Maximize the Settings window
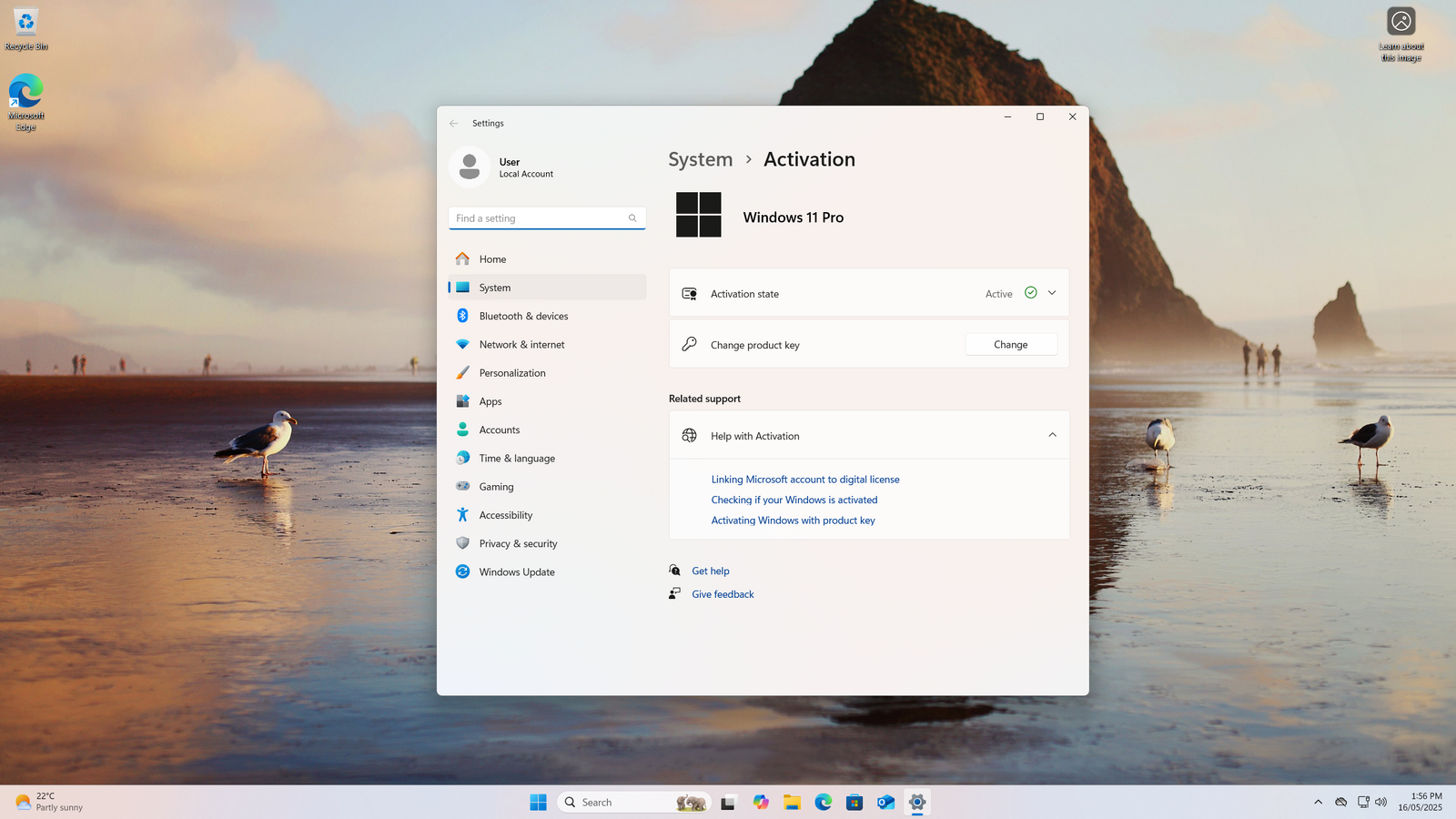 click(x=1040, y=116)
